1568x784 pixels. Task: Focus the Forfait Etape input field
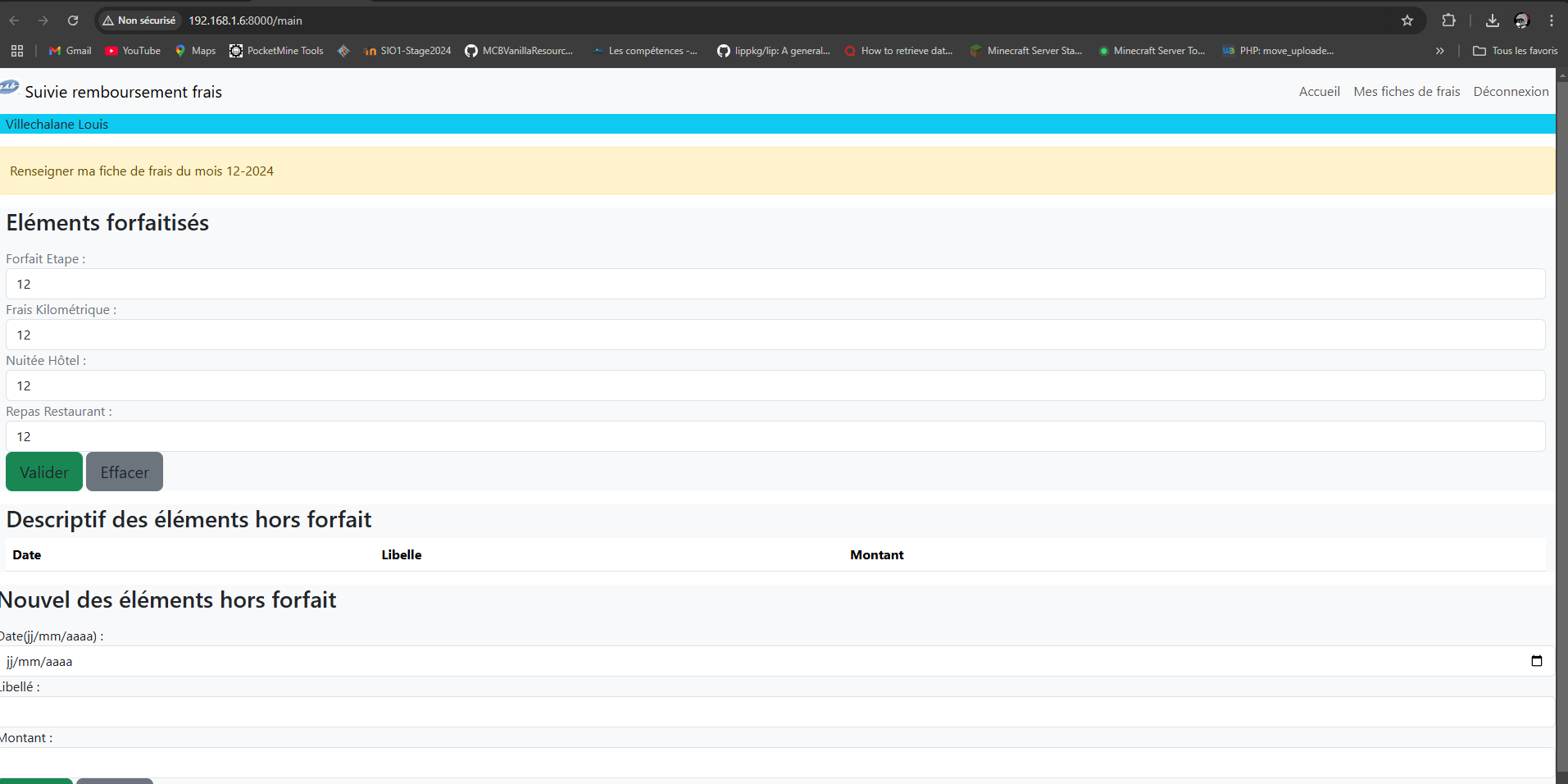[775, 285]
